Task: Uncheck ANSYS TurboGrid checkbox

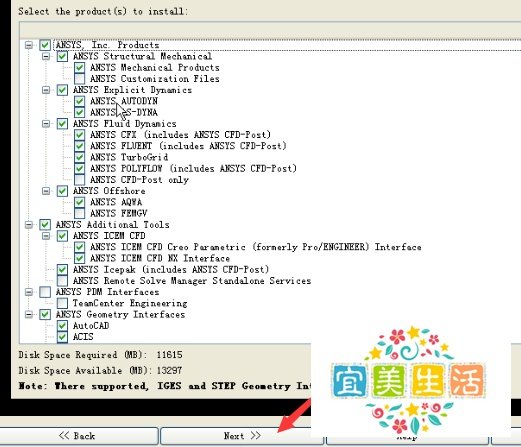Action: point(79,157)
